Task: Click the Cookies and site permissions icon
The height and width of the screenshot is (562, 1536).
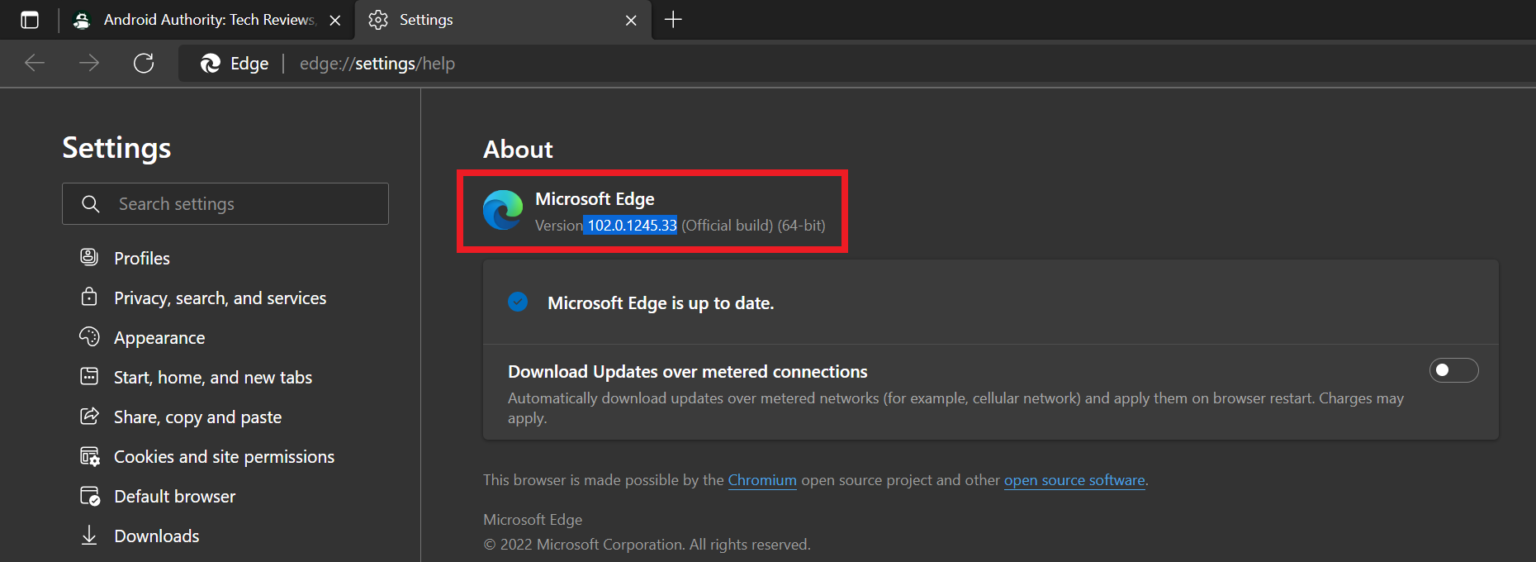Action: tap(89, 456)
